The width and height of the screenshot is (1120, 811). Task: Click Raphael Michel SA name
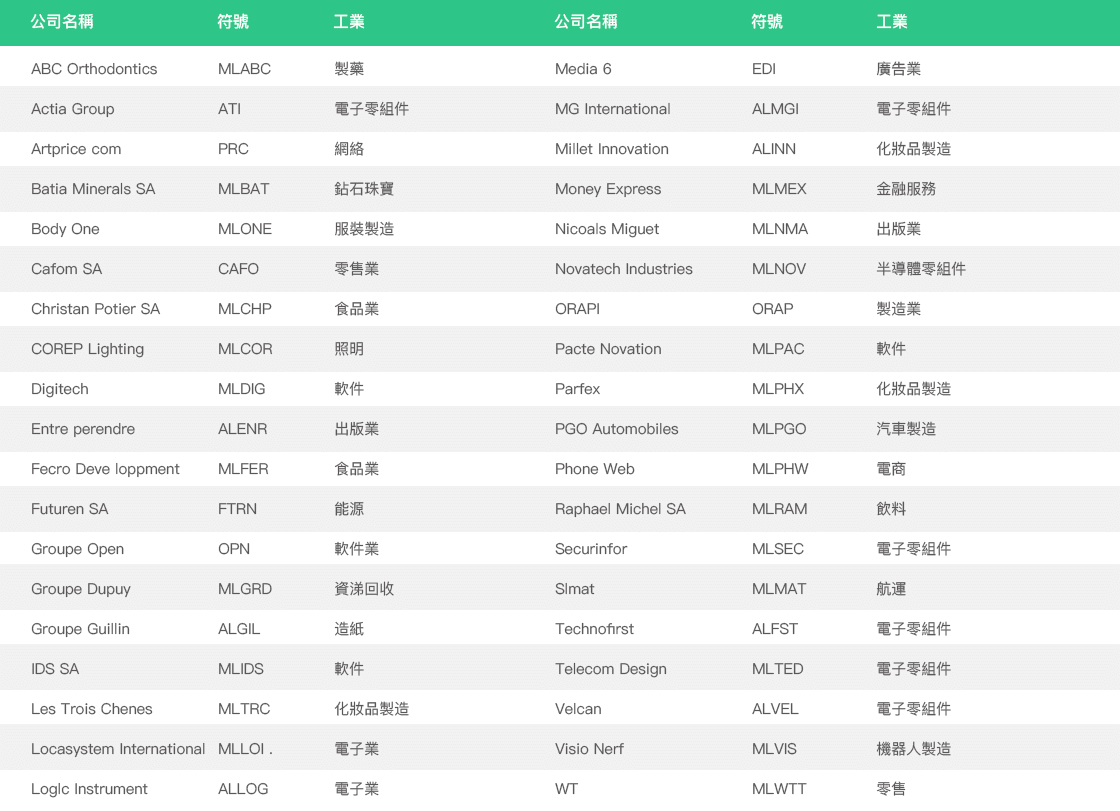pos(620,509)
